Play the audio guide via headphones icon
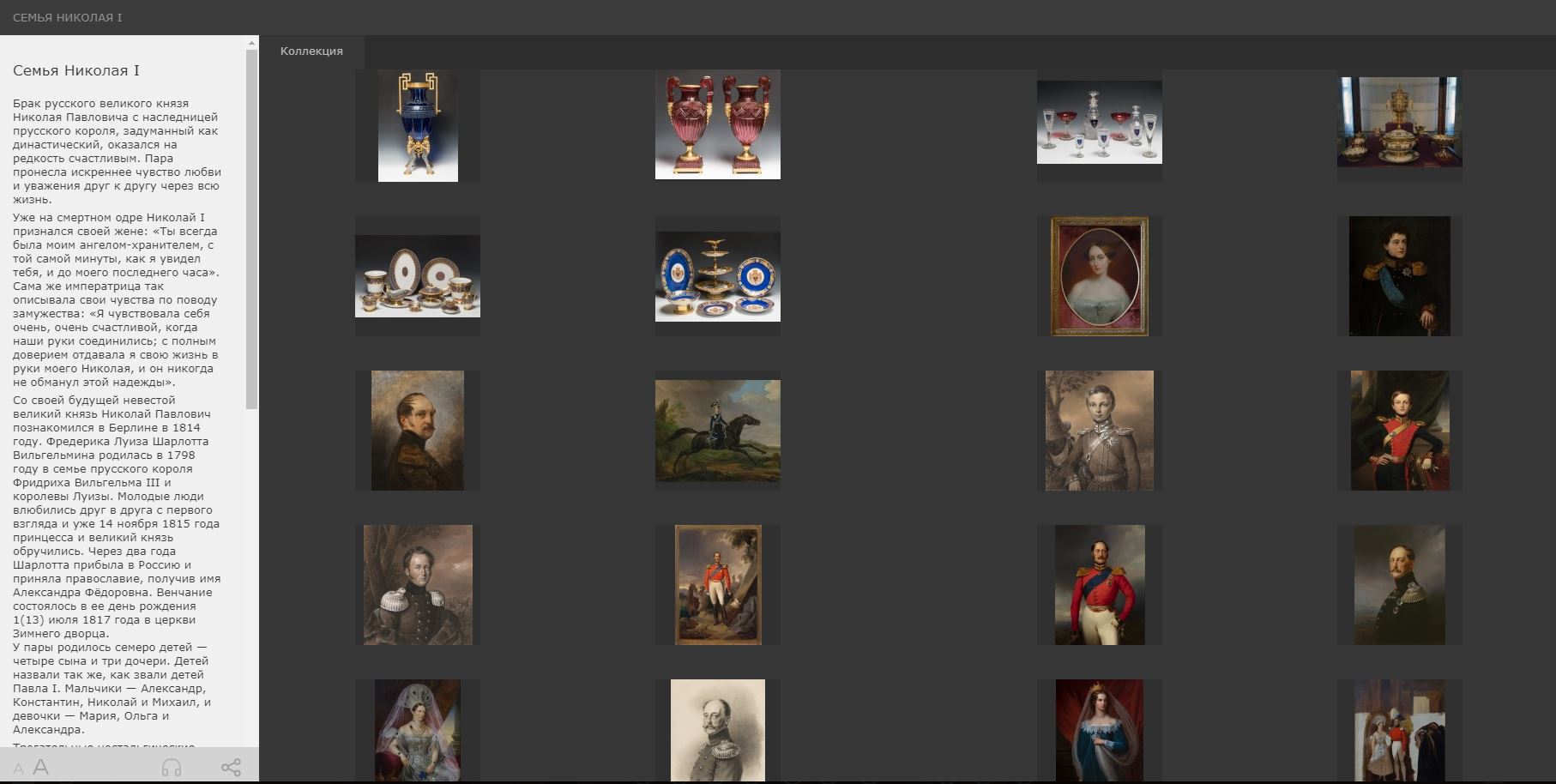The image size is (1556, 784). coord(172,768)
